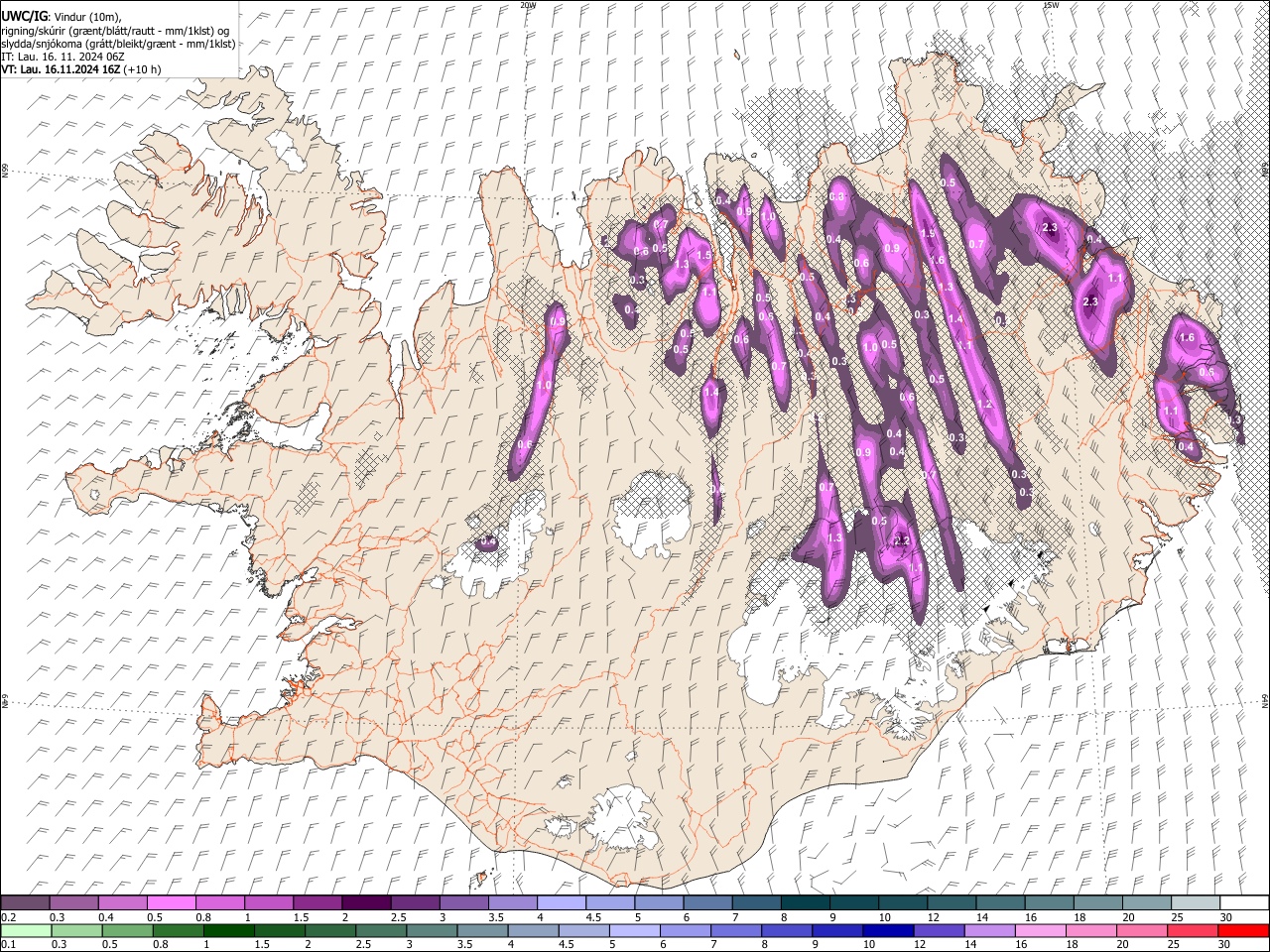Click the 'slydda/snjókoma' legend description line

[118, 44]
